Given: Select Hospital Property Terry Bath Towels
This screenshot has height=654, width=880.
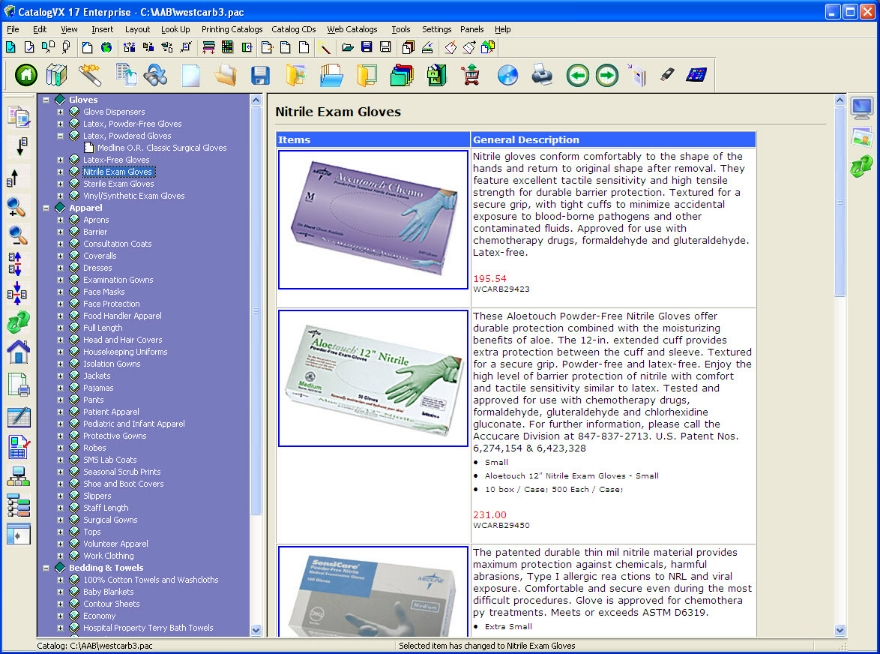Looking at the screenshot, I should click(x=148, y=628).
